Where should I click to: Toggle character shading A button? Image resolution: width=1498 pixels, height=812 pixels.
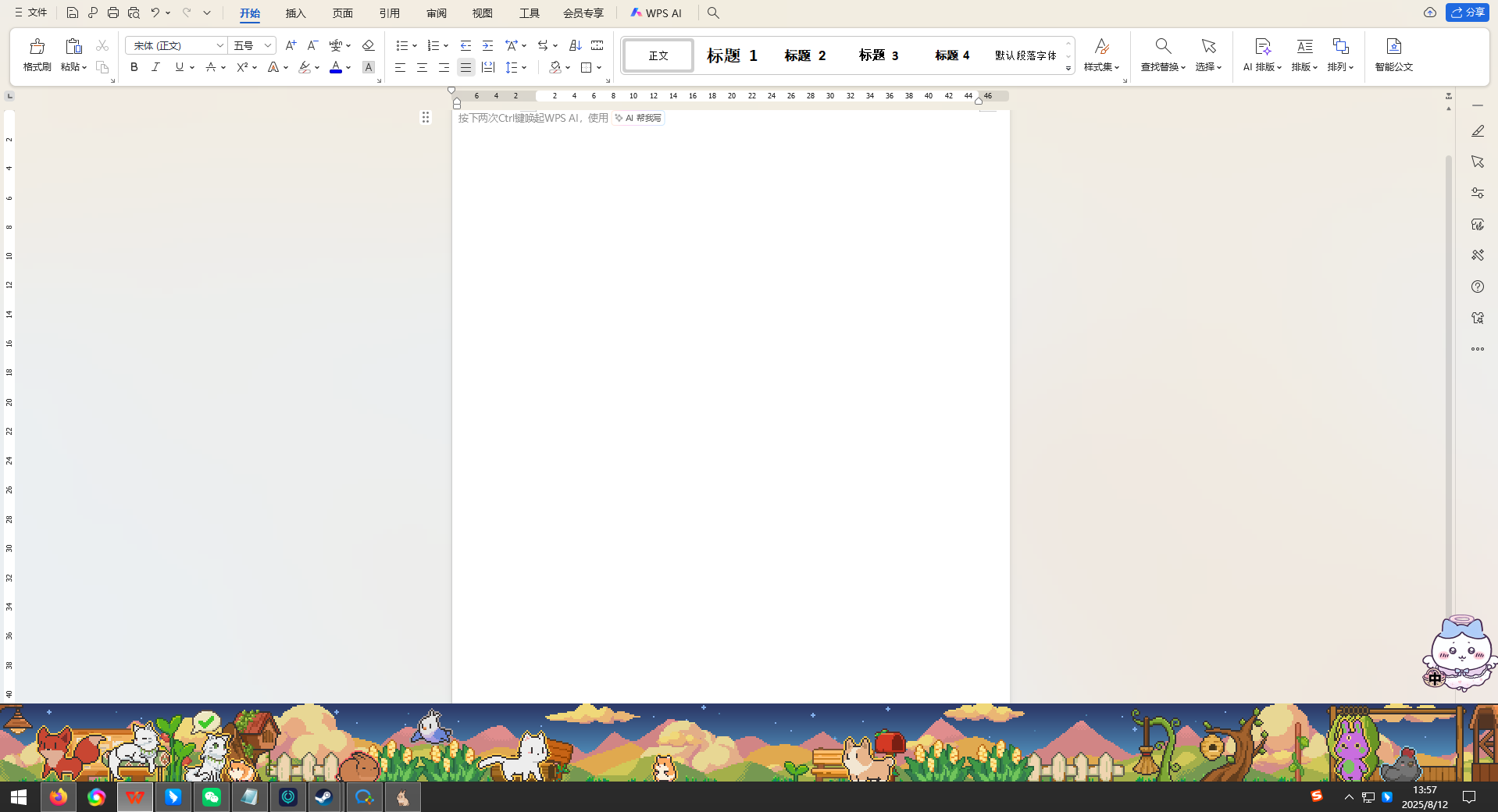coord(369,67)
